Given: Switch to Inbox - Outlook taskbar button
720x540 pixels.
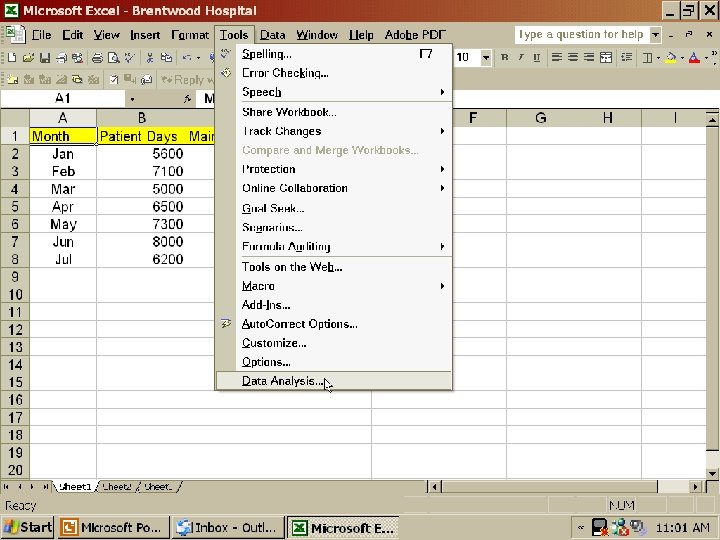Looking at the screenshot, I should pos(227,528).
